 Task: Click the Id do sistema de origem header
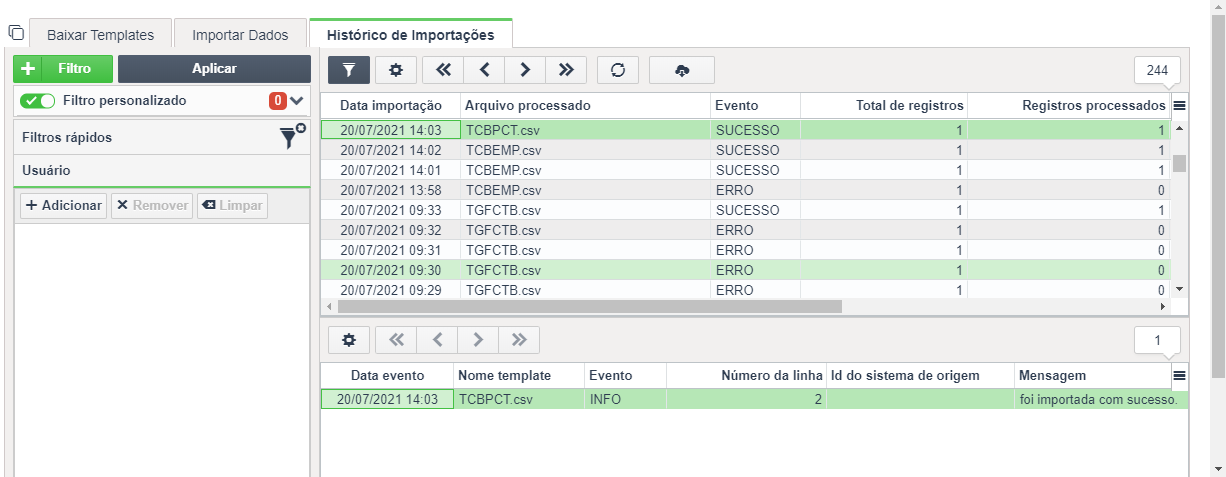click(x=920, y=375)
